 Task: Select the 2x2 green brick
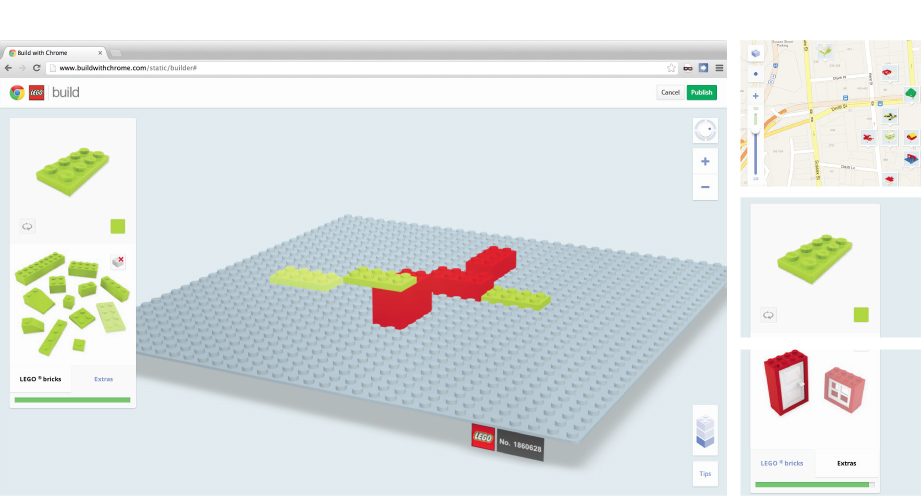click(x=58, y=284)
